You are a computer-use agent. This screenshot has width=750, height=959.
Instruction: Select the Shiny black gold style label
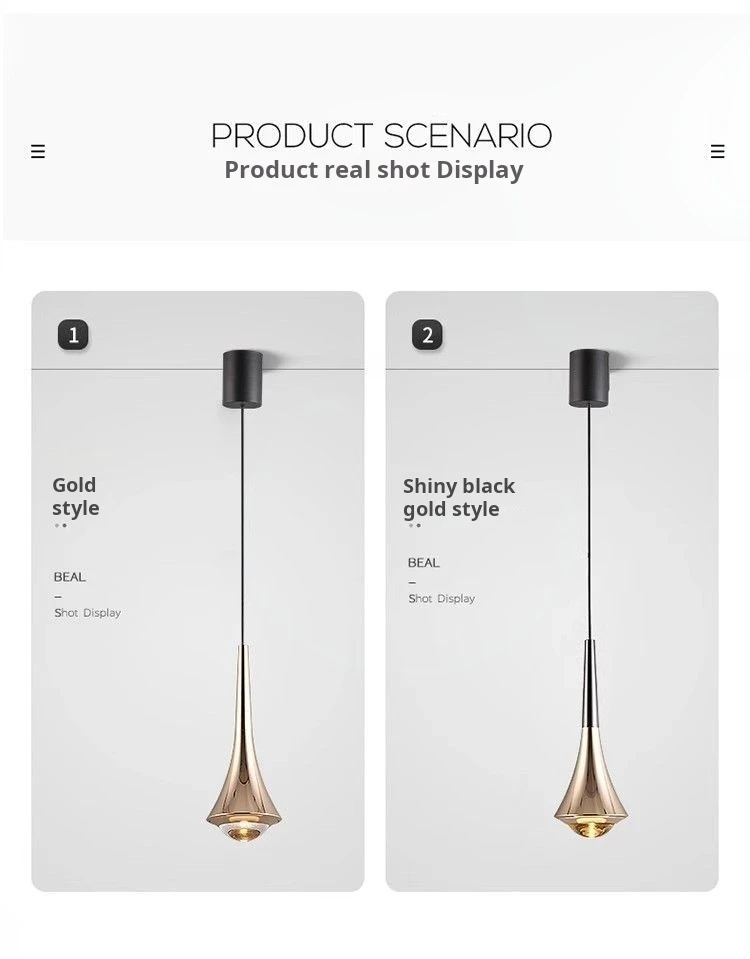pyautogui.click(x=459, y=498)
